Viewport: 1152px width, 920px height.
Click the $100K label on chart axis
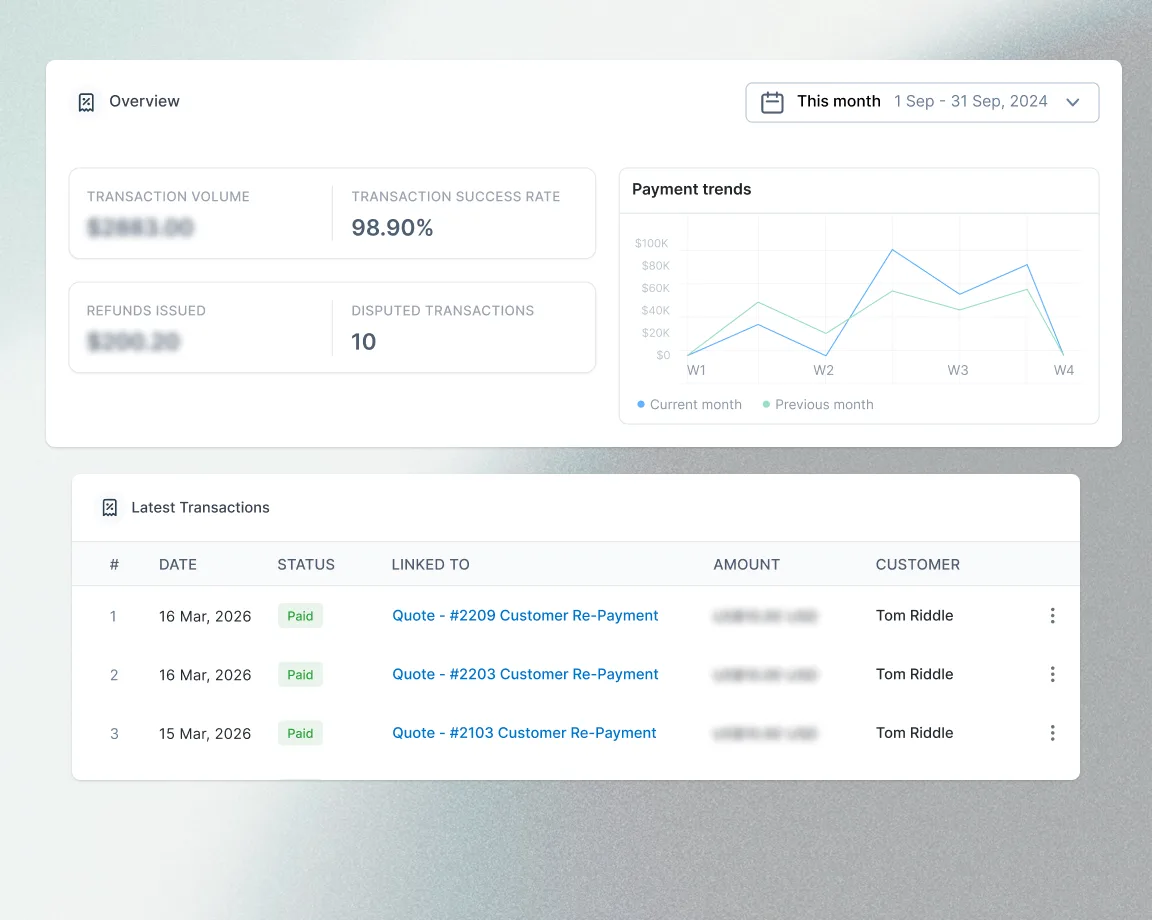coord(652,243)
